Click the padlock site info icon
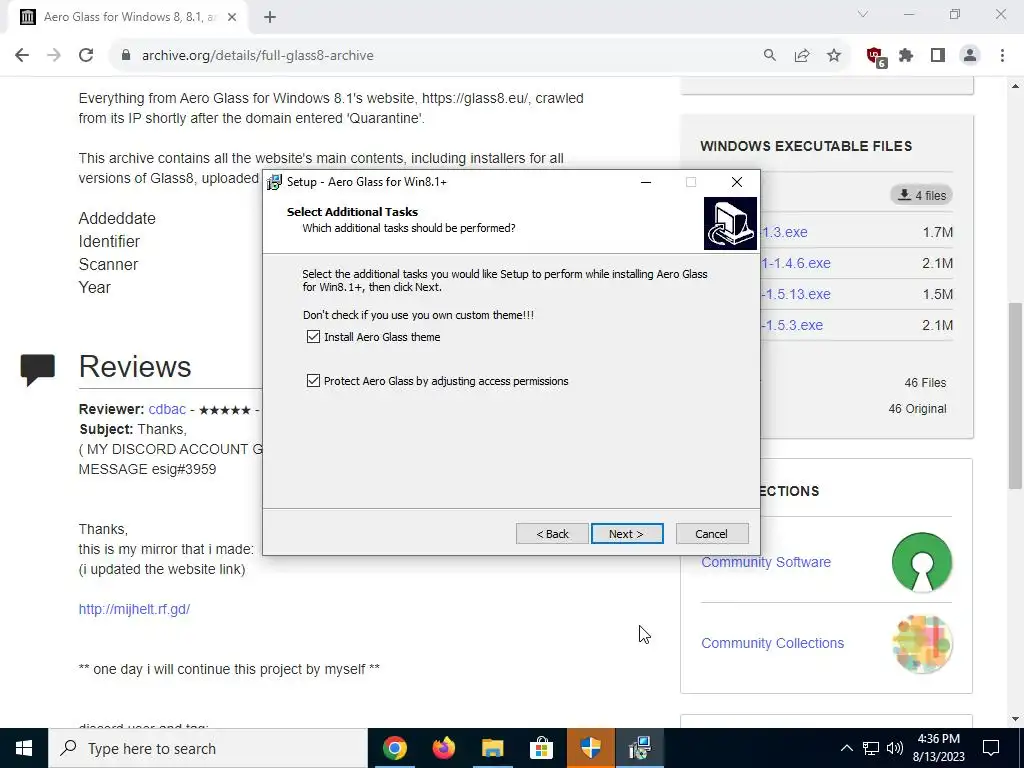 pyautogui.click(x=126, y=56)
